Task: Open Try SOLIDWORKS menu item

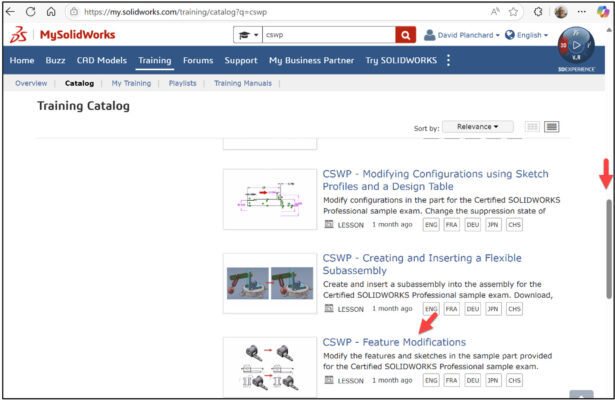Action: click(x=401, y=60)
